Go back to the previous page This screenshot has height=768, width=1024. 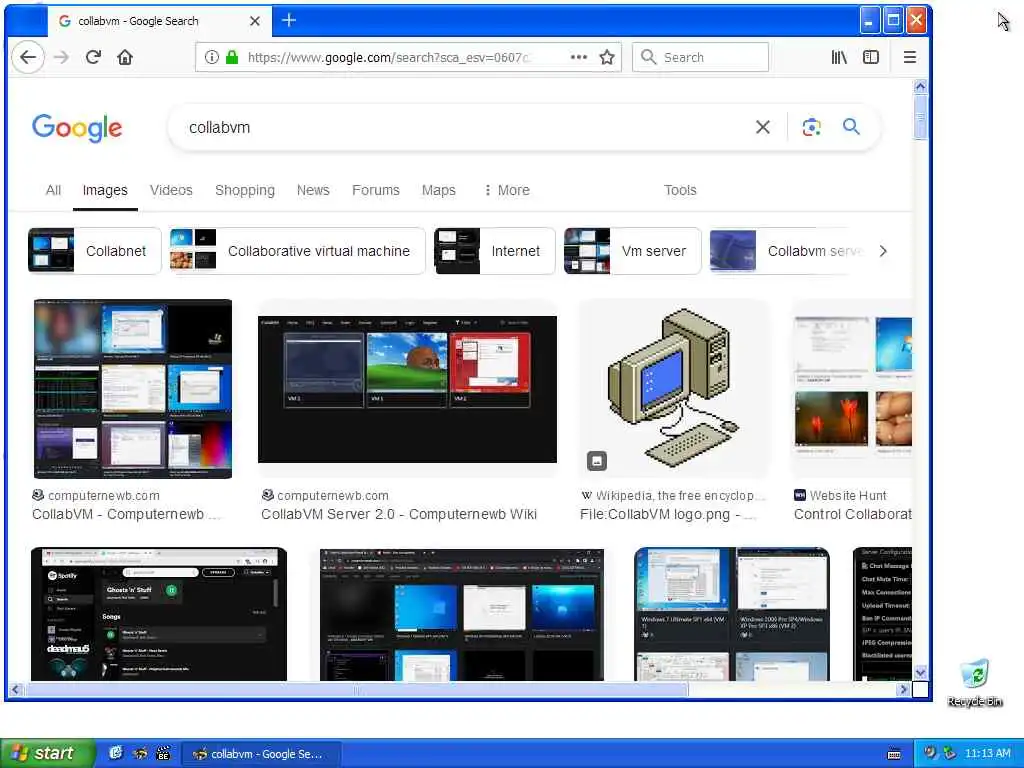(27, 57)
